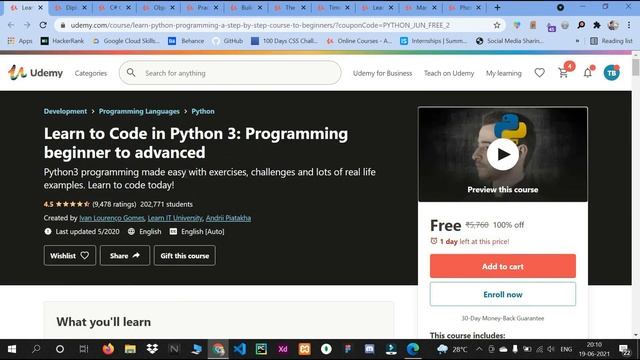
Task: Open My learning
Action: [x=504, y=73]
